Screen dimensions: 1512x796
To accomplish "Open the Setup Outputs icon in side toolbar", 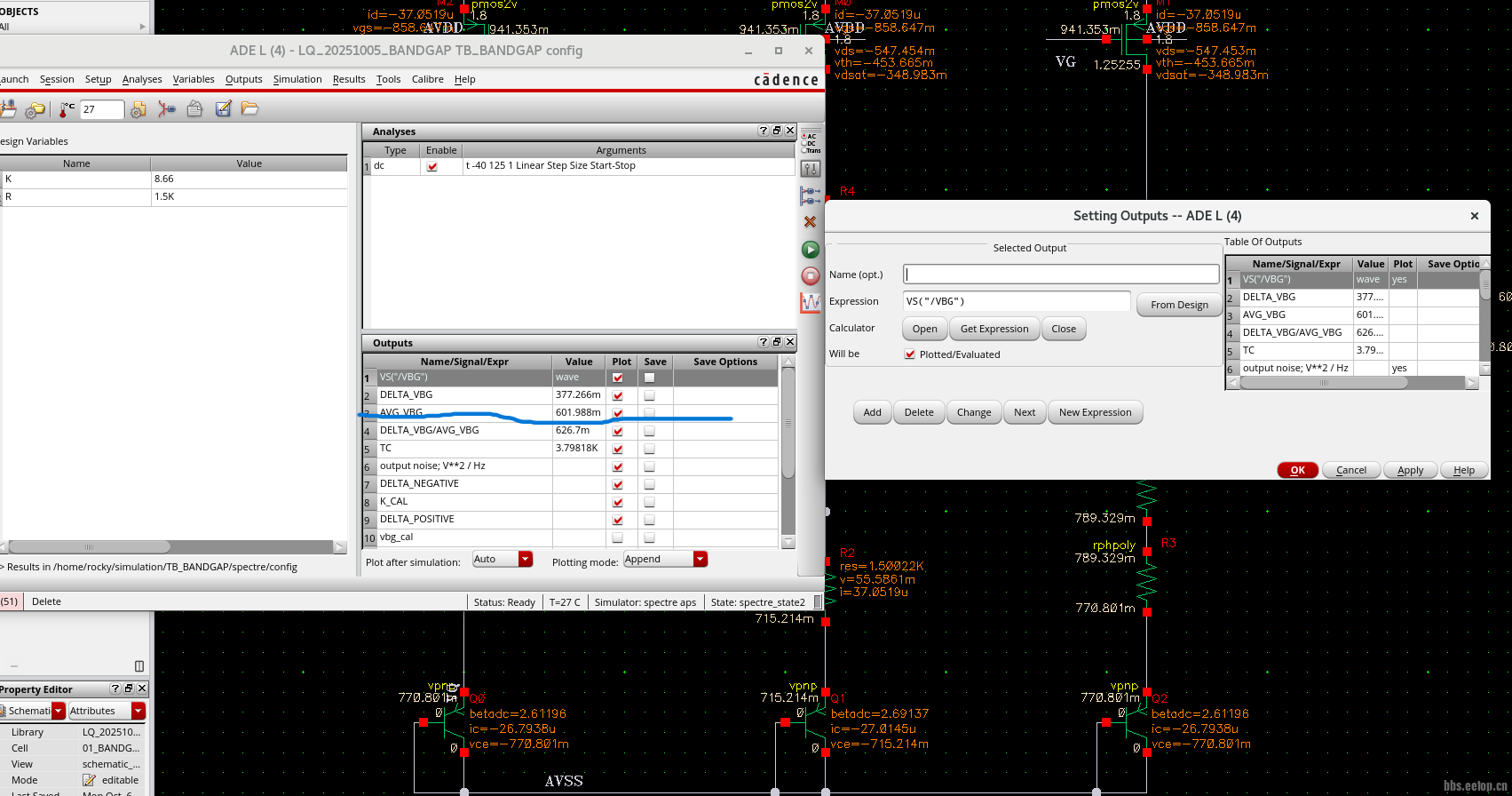I will click(810, 195).
